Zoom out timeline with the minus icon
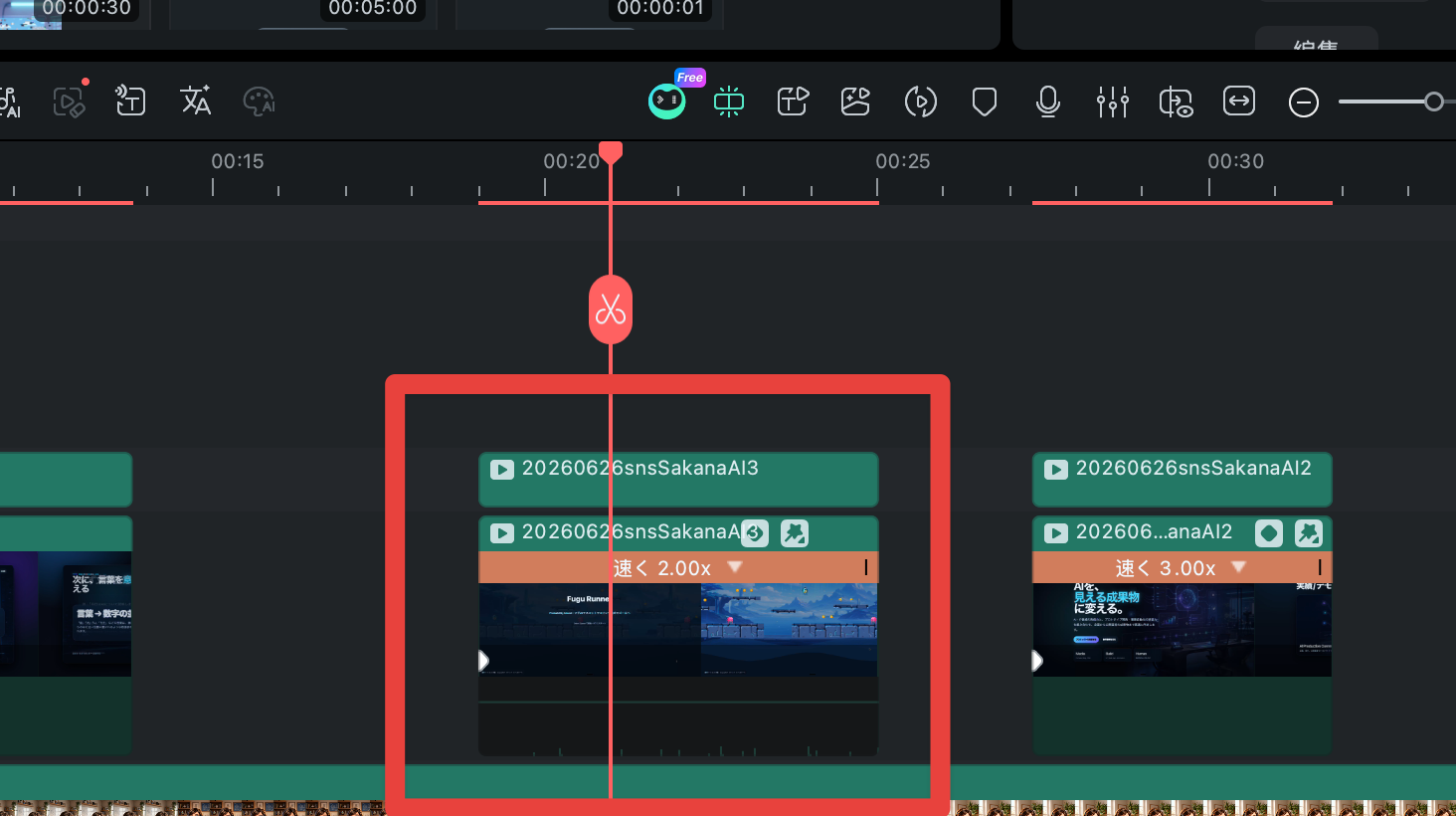 tap(1304, 102)
